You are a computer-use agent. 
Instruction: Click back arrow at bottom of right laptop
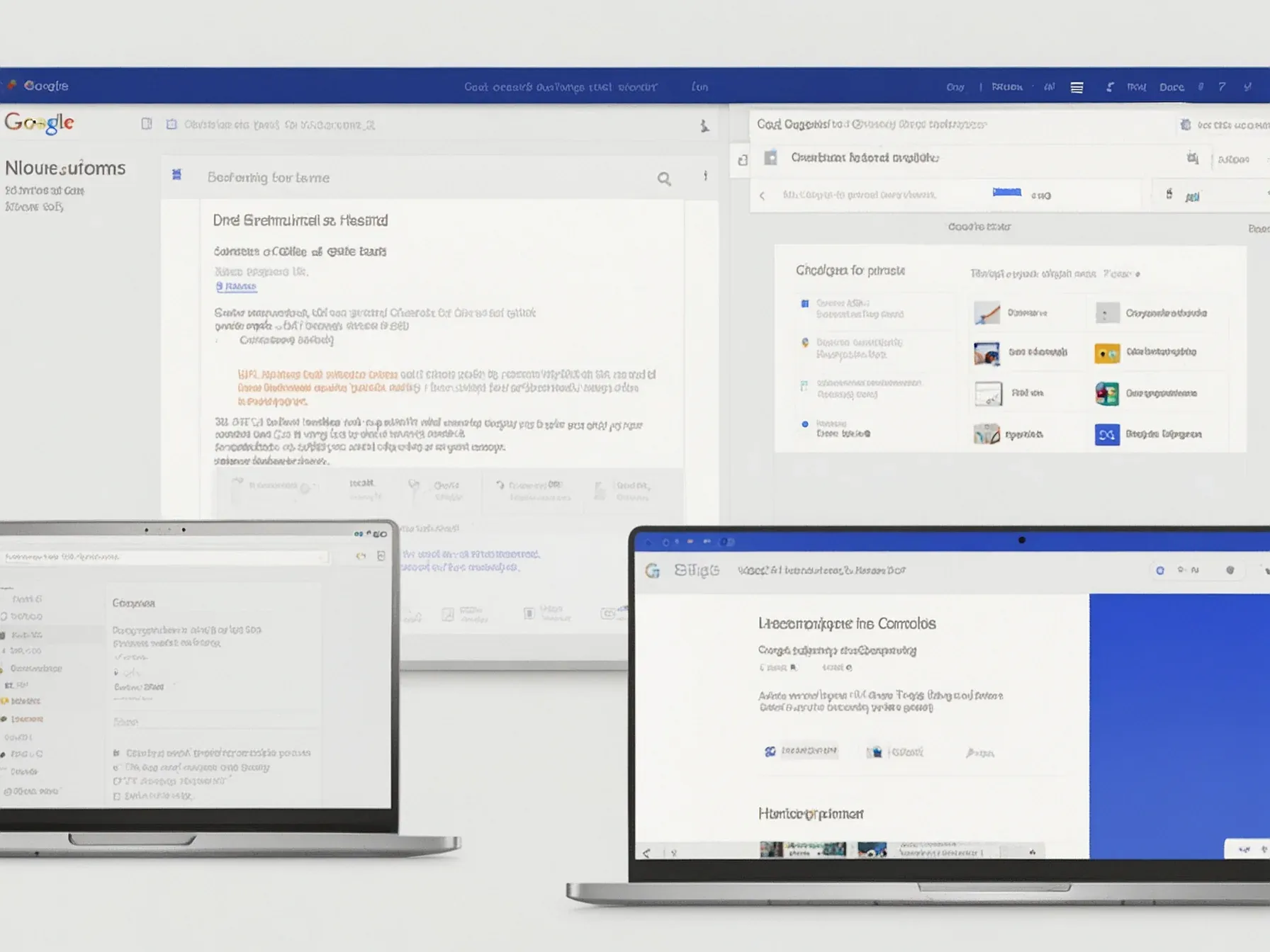tap(646, 853)
